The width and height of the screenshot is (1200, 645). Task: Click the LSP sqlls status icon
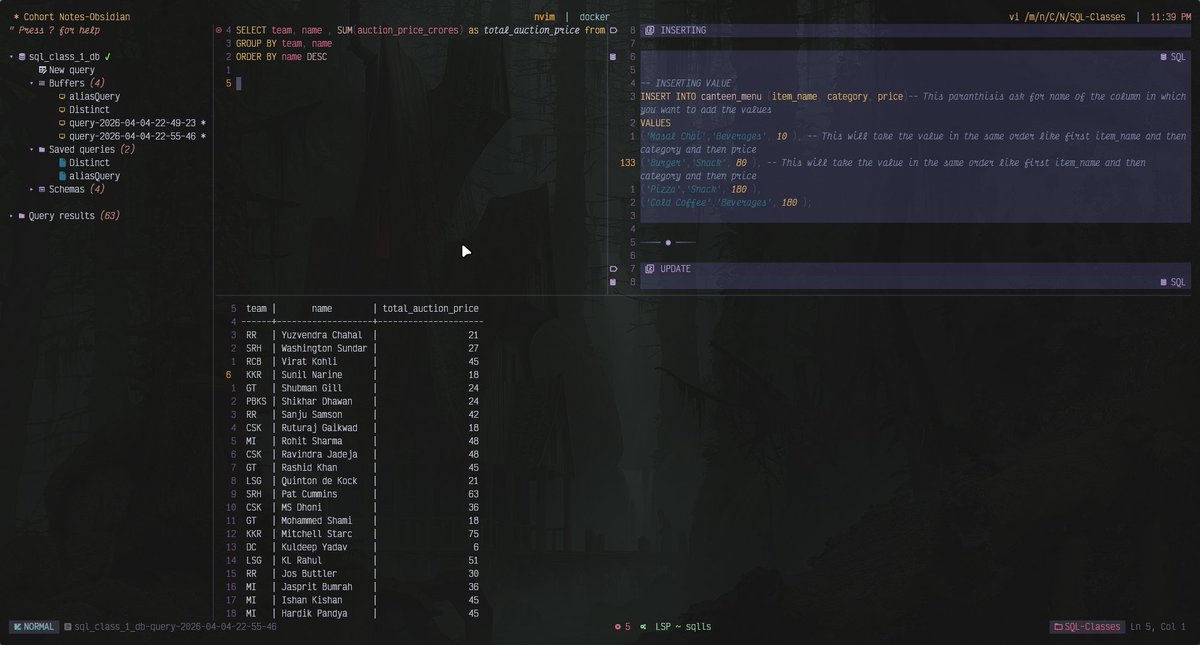(x=643, y=627)
